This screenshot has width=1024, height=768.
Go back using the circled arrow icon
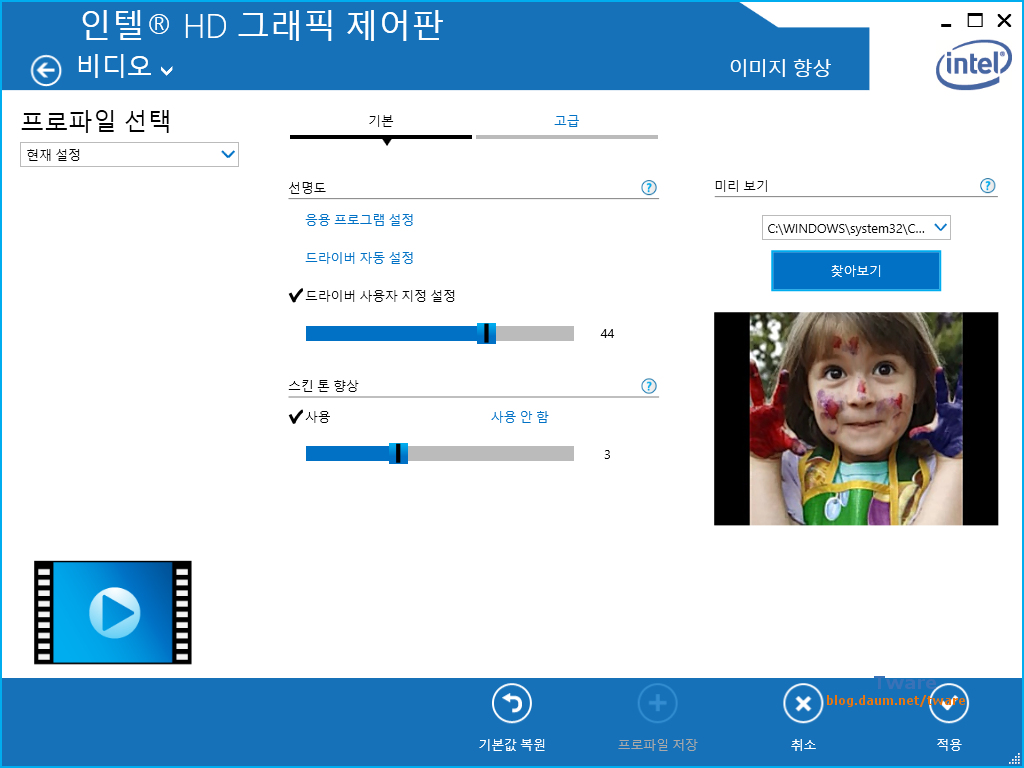tap(46, 70)
